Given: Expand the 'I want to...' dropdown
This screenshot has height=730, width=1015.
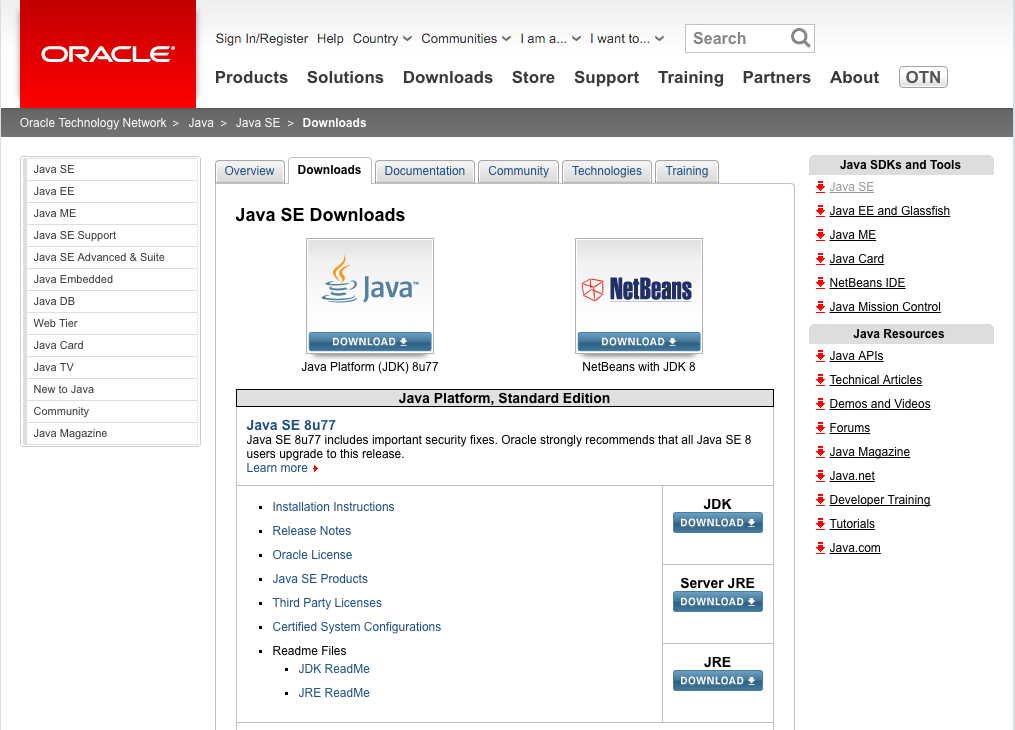Looking at the screenshot, I should click(627, 39).
